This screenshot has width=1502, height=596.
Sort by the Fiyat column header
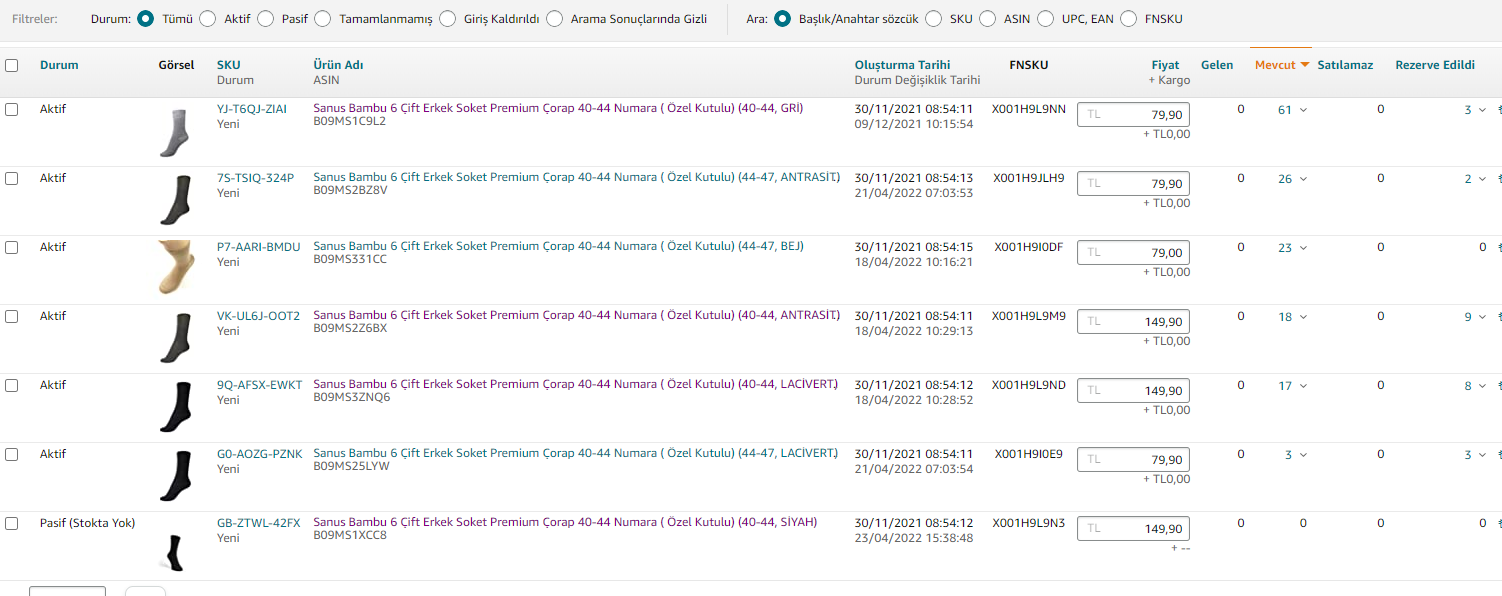pos(1166,65)
